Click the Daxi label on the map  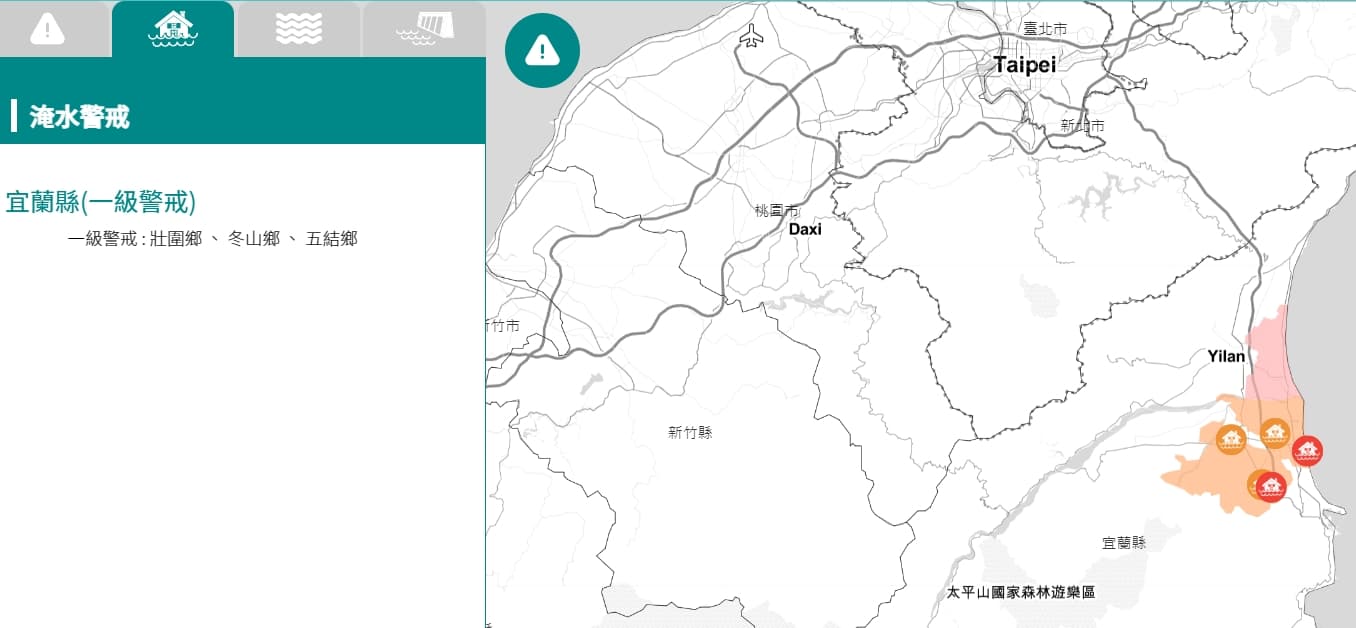[x=805, y=229]
